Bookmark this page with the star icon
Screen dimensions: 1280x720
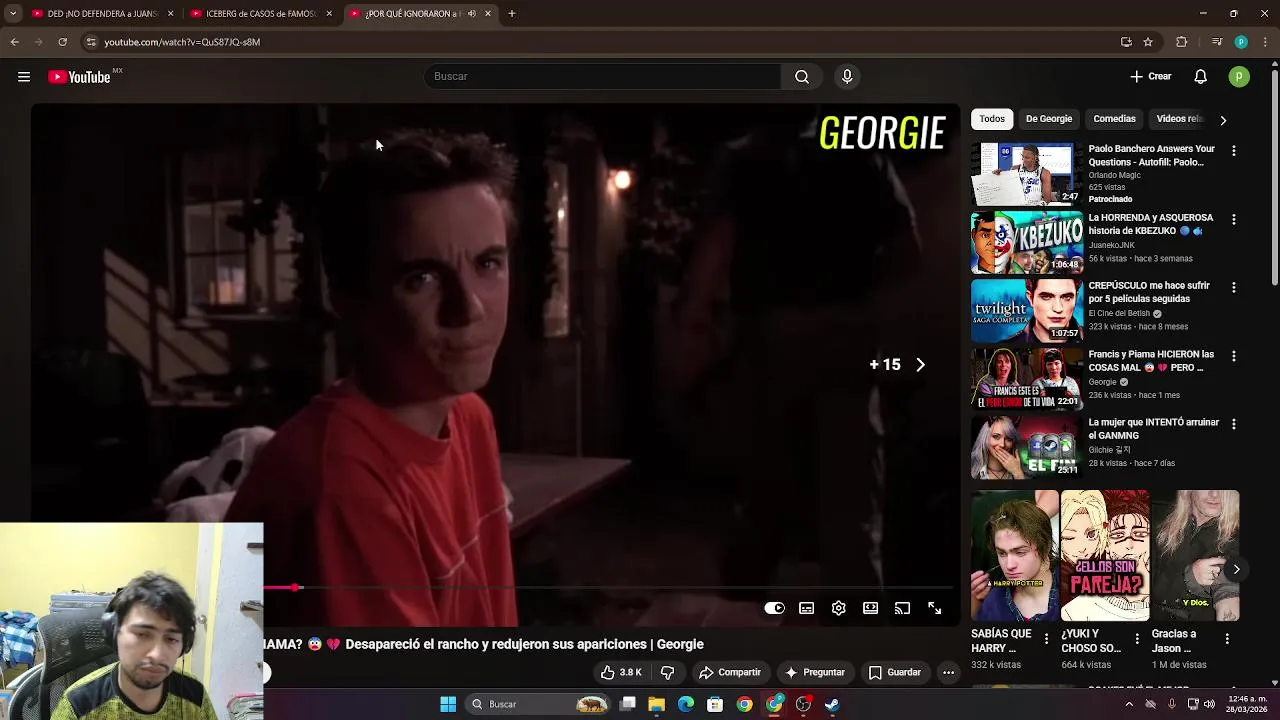point(1148,42)
